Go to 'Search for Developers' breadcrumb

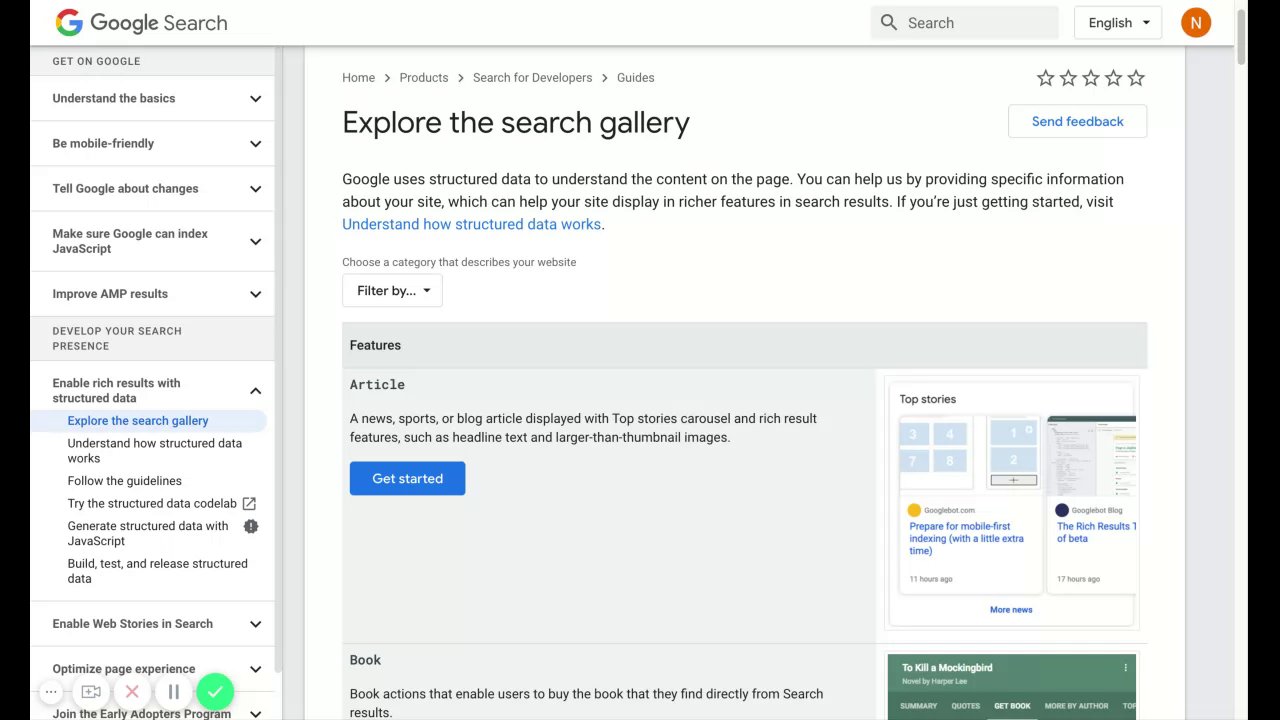click(x=532, y=78)
